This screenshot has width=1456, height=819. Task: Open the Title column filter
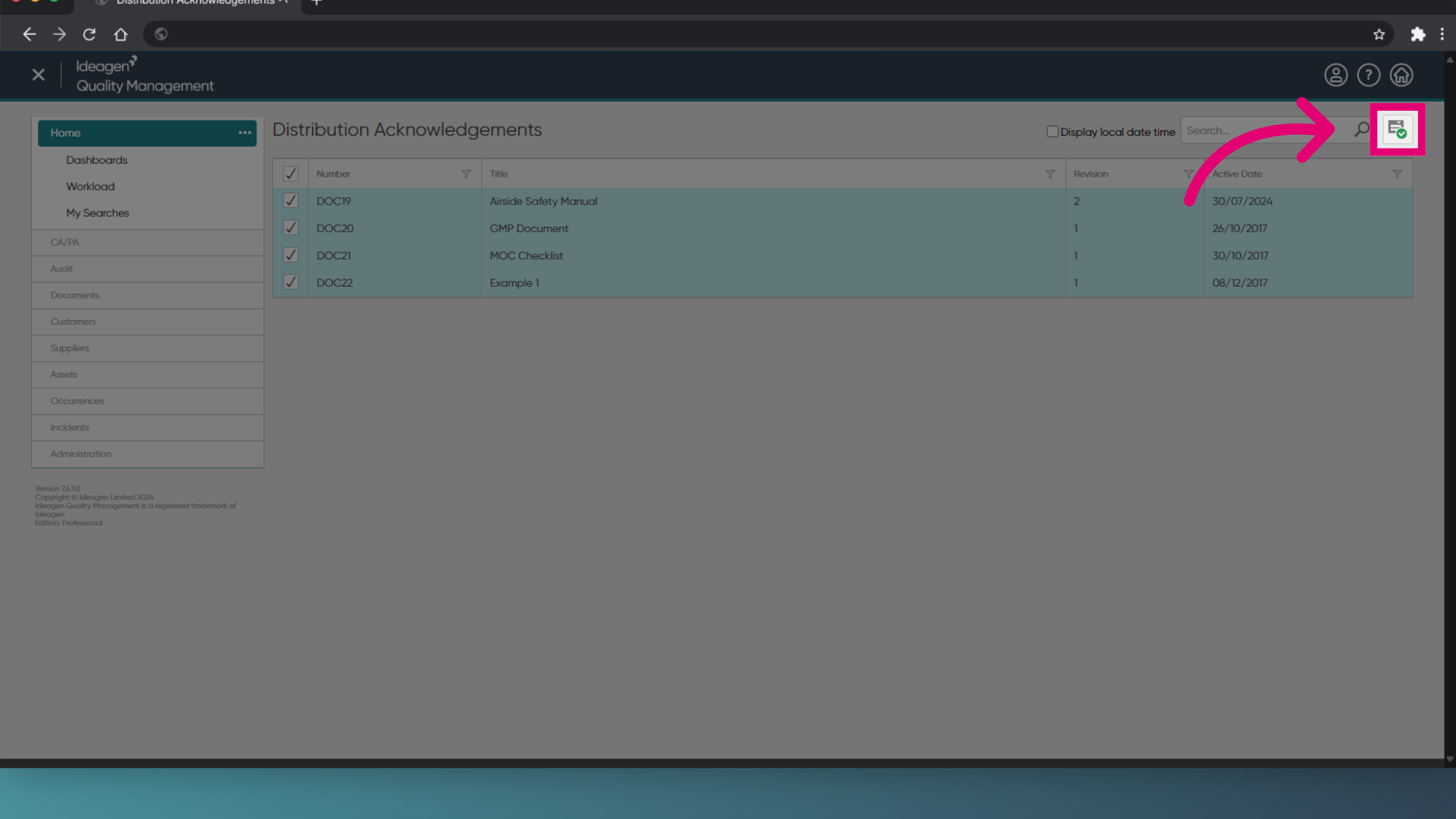click(1050, 174)
